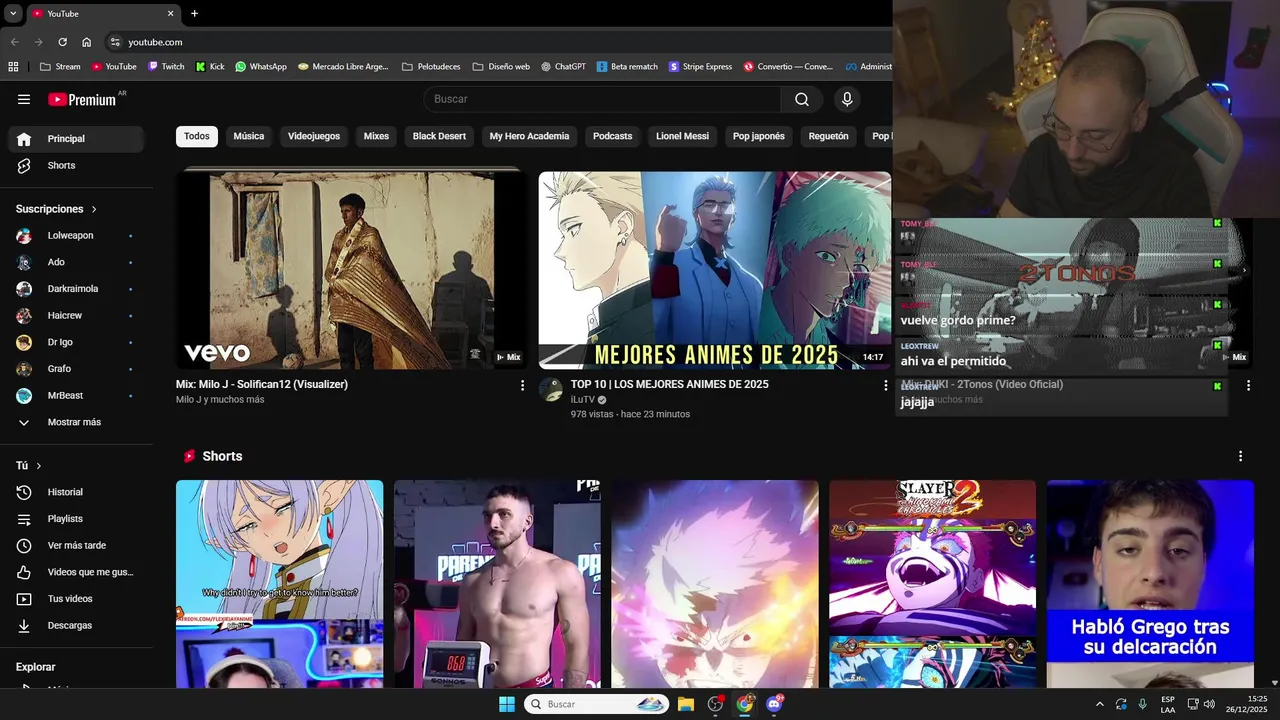Open Stripe Express bookmark
This screenshot has height=720, width=1280.
[700, 67]
